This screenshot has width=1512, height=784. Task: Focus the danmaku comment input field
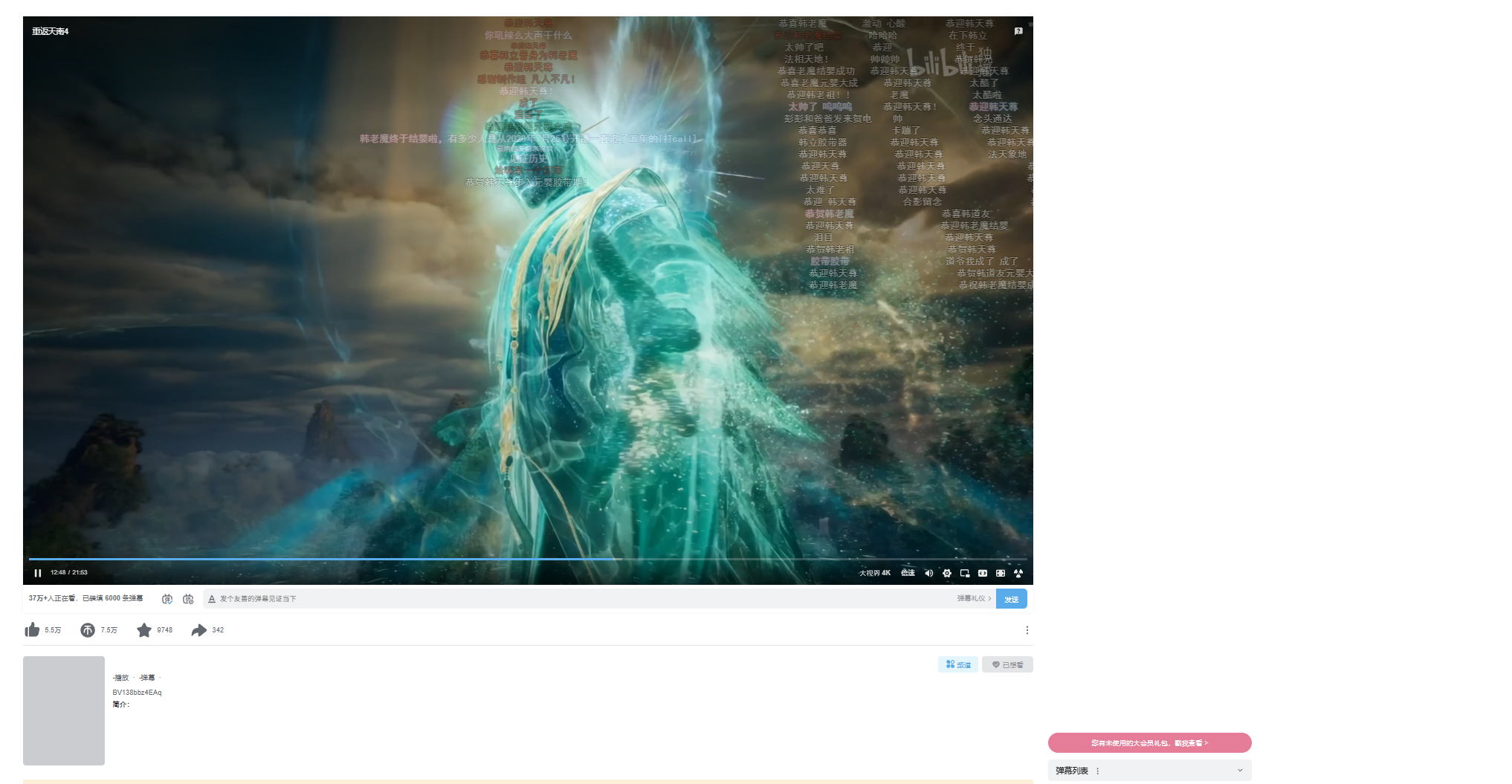(x=586, y=599)
